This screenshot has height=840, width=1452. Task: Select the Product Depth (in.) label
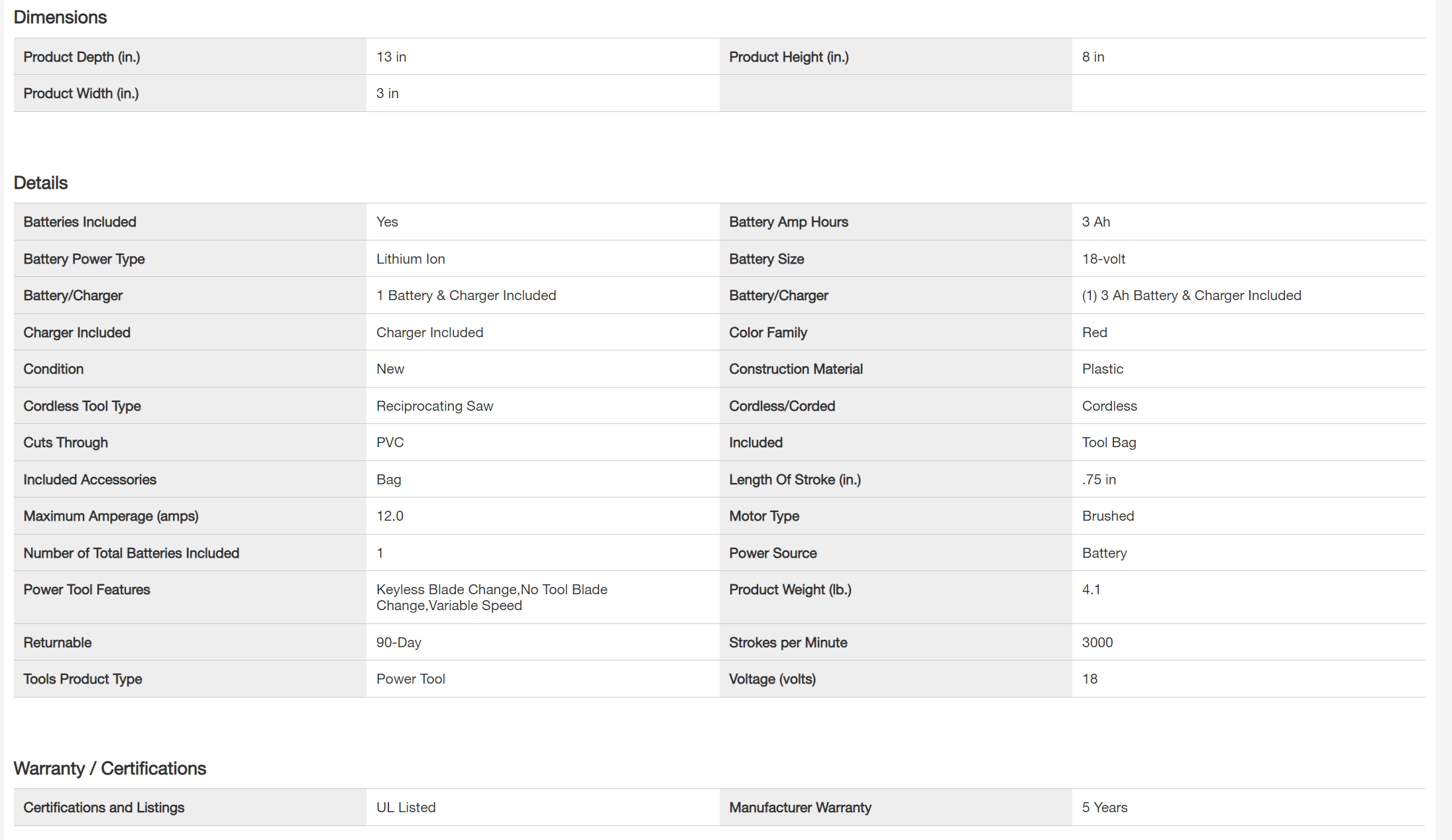pyautogui.click(x=82, y=57)
